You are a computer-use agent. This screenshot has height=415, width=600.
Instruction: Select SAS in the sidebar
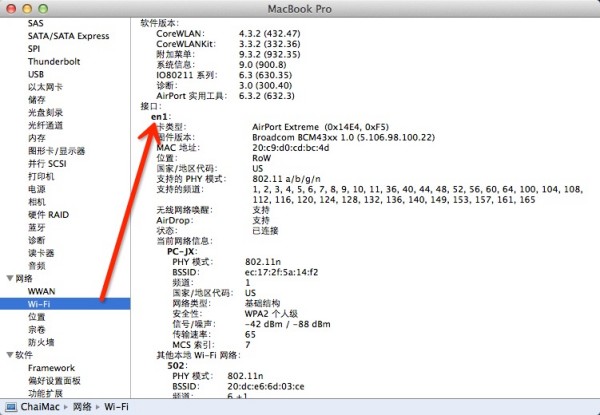pos(36,23)
